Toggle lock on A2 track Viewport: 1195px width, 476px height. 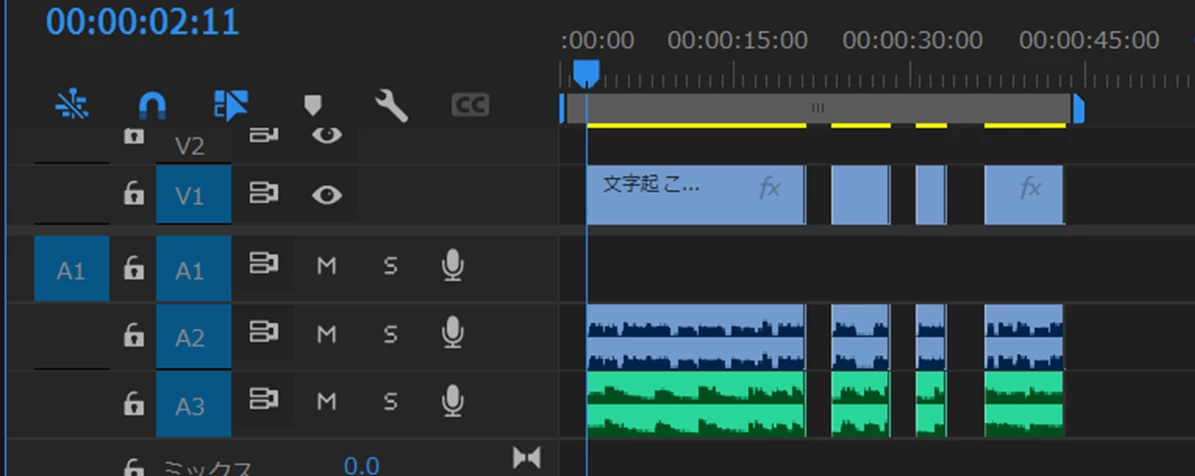click(x=133, y=334)
